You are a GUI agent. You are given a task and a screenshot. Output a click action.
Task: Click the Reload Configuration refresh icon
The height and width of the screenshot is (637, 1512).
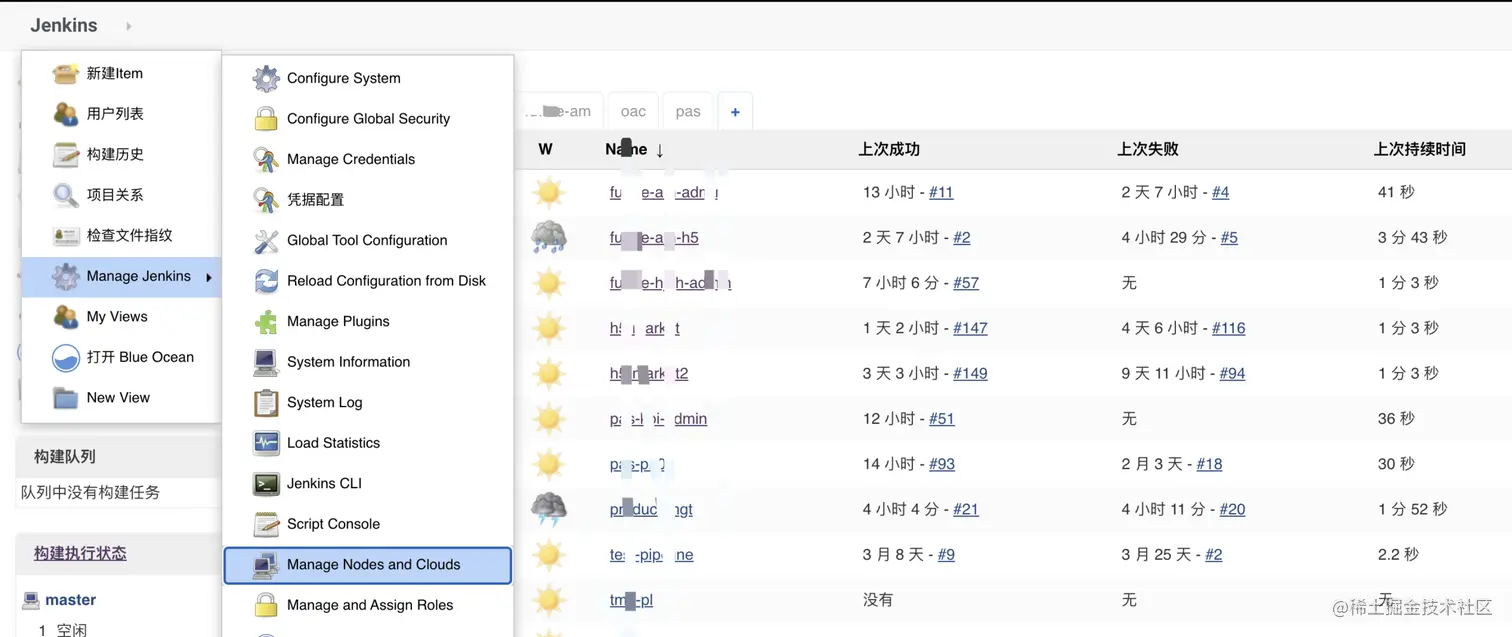click(x=266, y=281)
